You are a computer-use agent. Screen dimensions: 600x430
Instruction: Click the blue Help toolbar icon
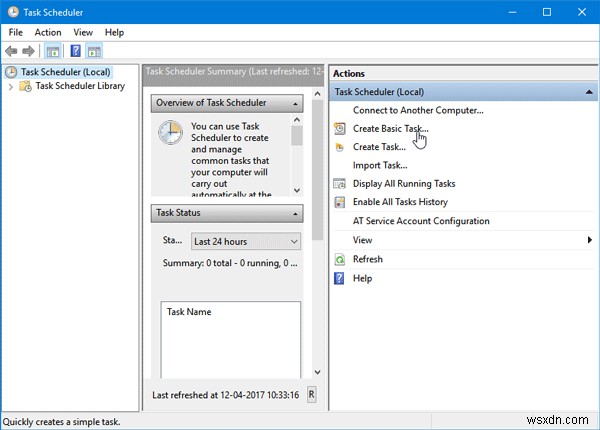[75, 51]
